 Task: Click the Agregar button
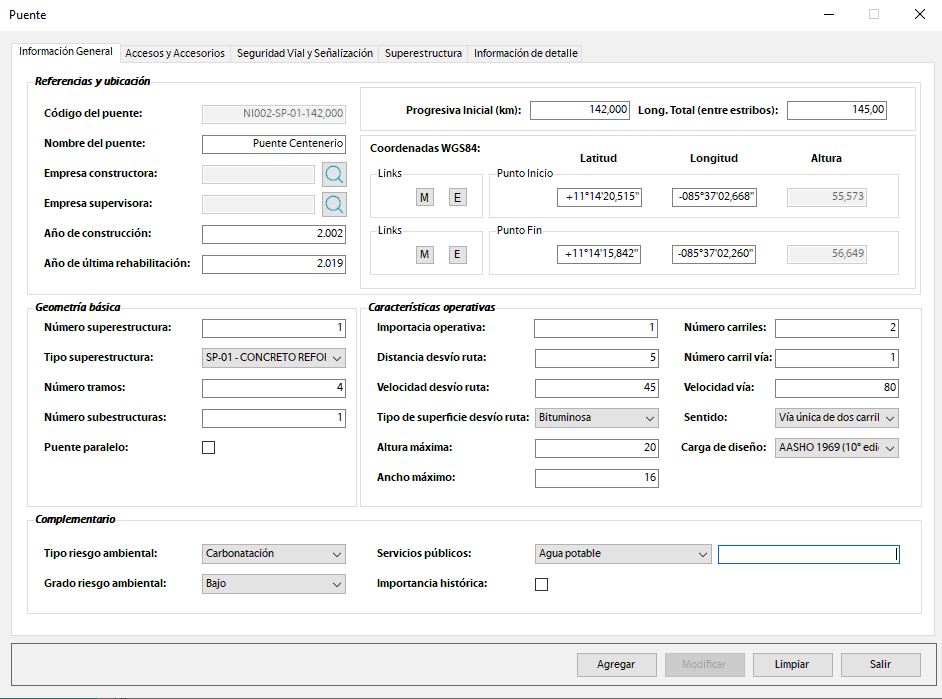pos(616,665)
